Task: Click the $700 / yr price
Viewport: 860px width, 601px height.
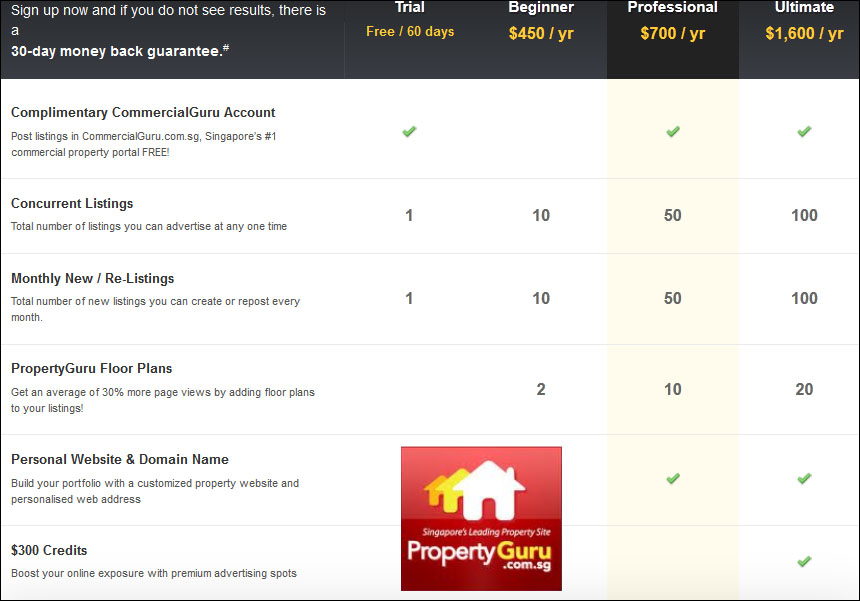Action: point(672,33)
